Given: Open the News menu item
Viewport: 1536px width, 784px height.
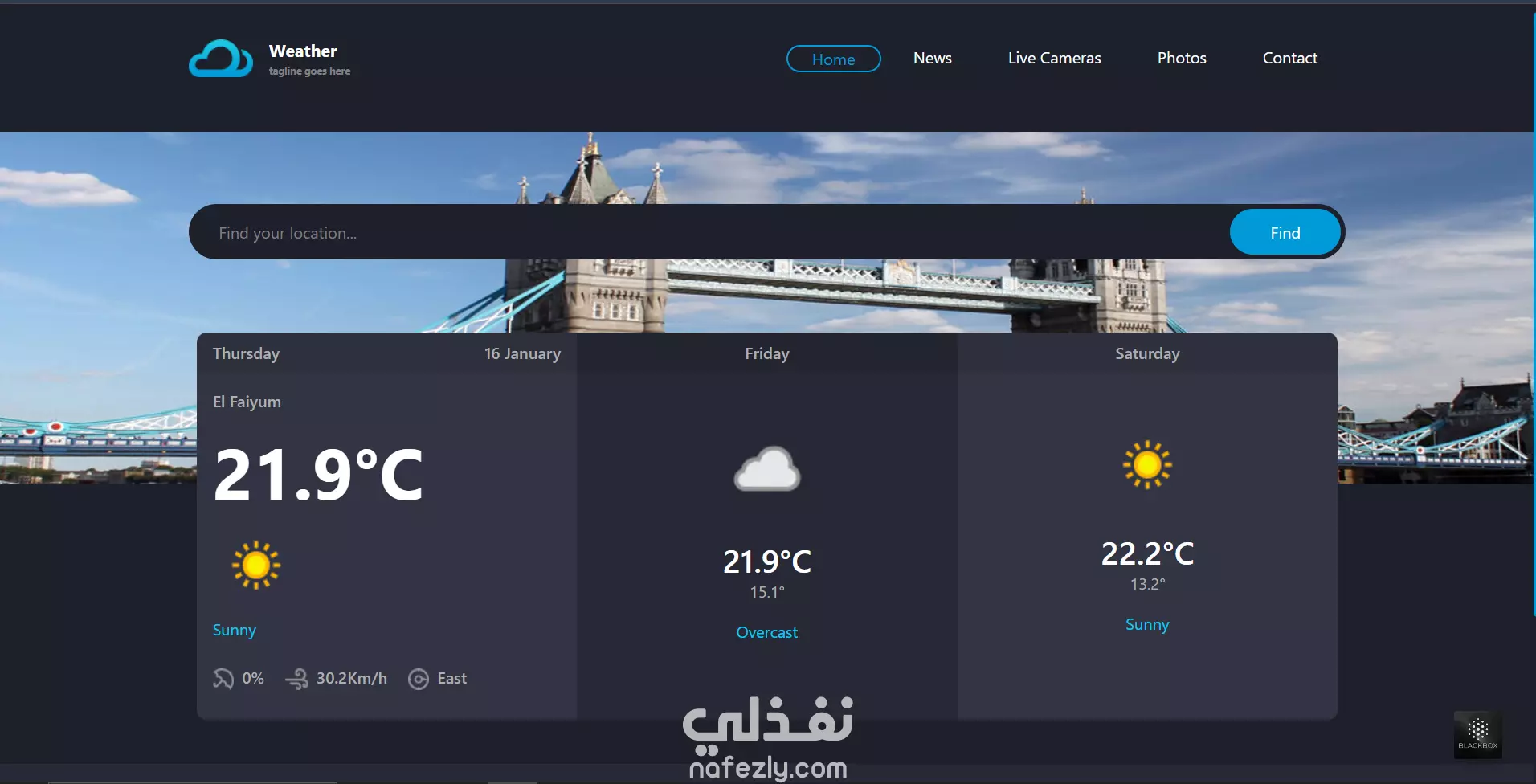Looking at the screenshot, I should (933, 58).
